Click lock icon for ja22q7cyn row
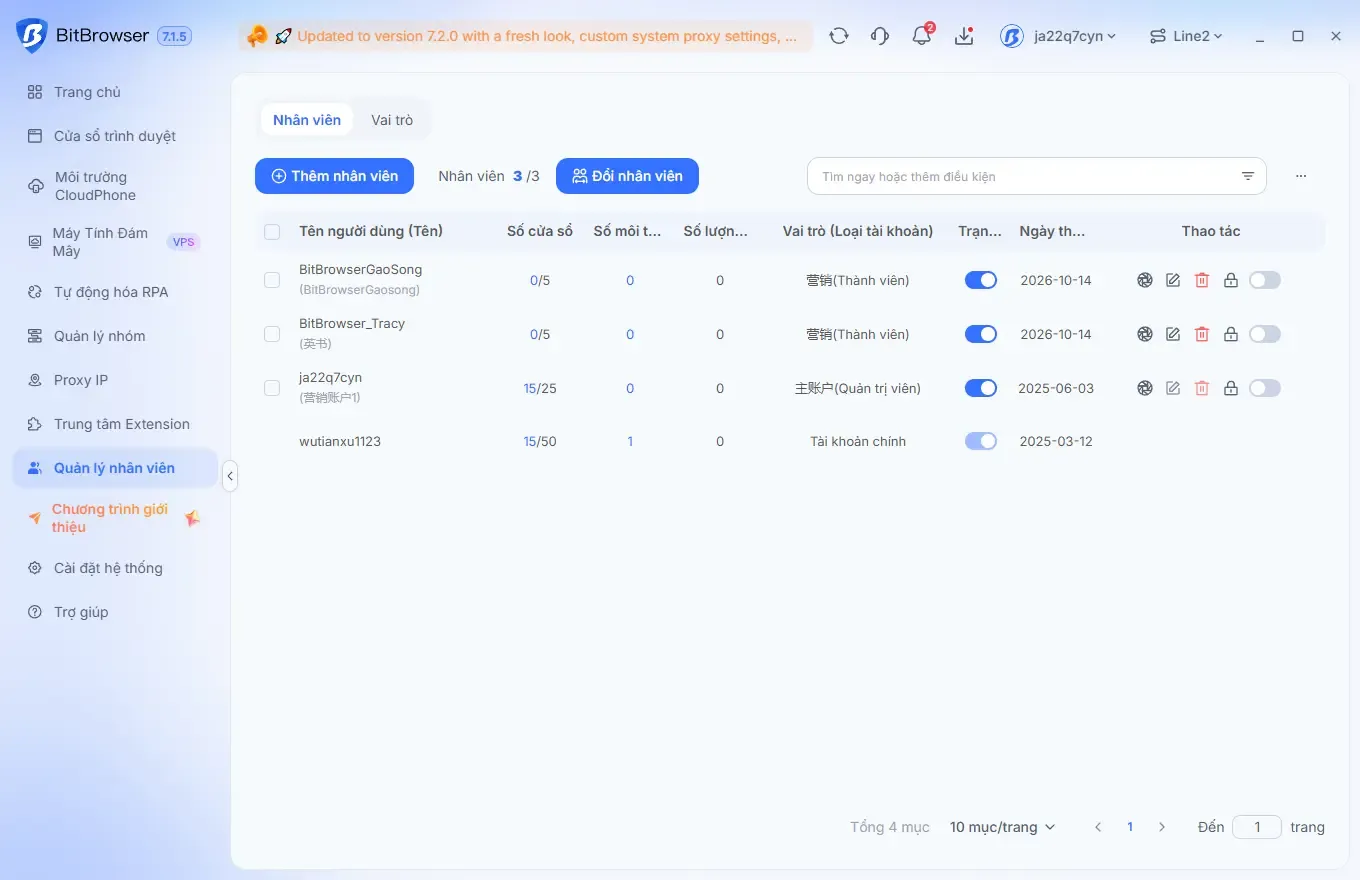1360x880 pixels. (x=1231, y=388)
